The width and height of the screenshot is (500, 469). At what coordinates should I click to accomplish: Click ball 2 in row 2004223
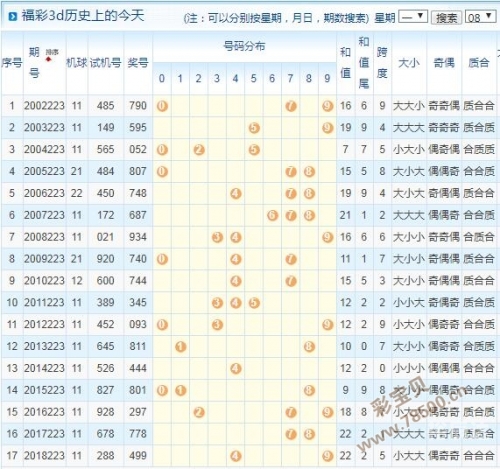pyautogui.click(x=199, y=150)
